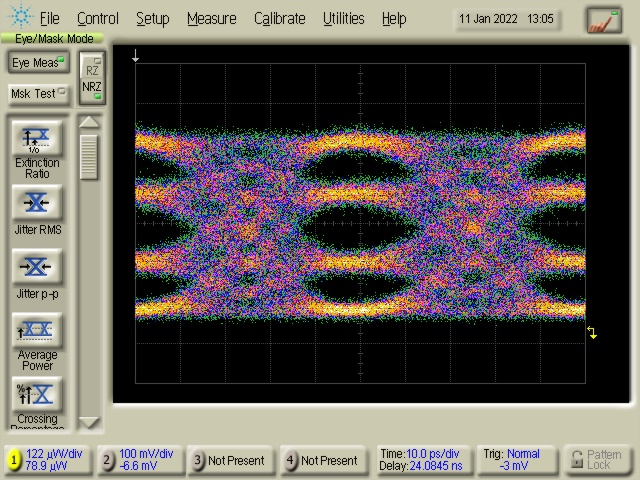This screenshot has height=480, width=640.
Task: Click the measurement toolbar scrollbar thumb
Action: click(x=90, y=156)
